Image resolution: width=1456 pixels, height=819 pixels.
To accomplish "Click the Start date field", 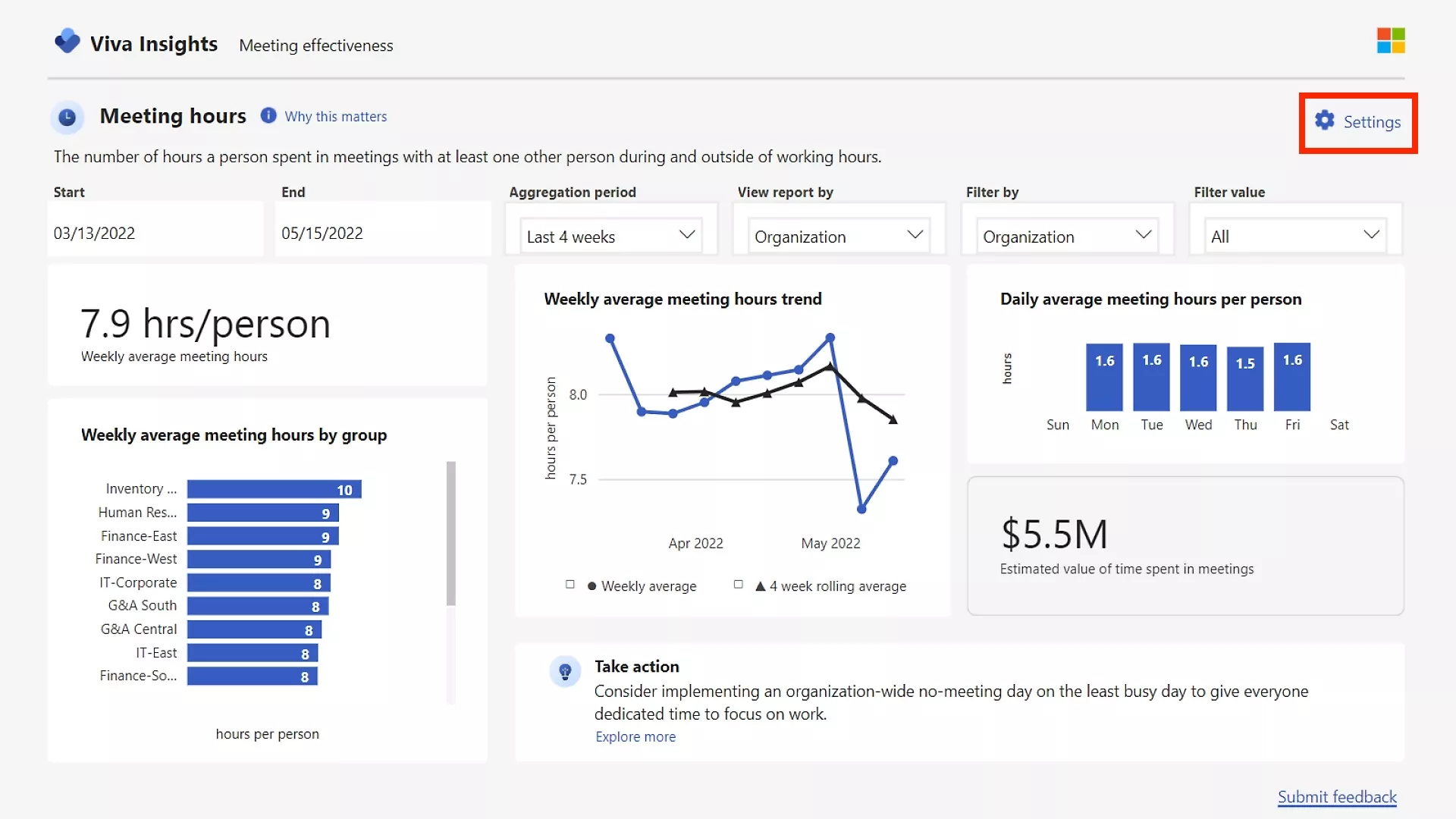I will tap(155, 233).
